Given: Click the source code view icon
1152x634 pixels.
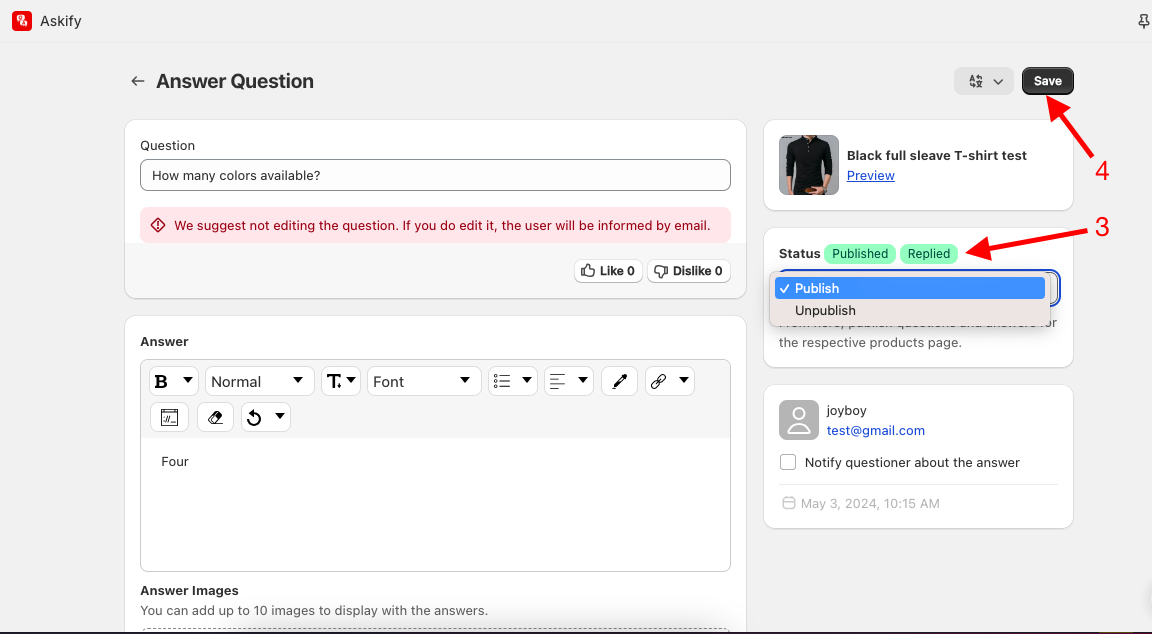Looking at the screenshot, I should (170, 417).
